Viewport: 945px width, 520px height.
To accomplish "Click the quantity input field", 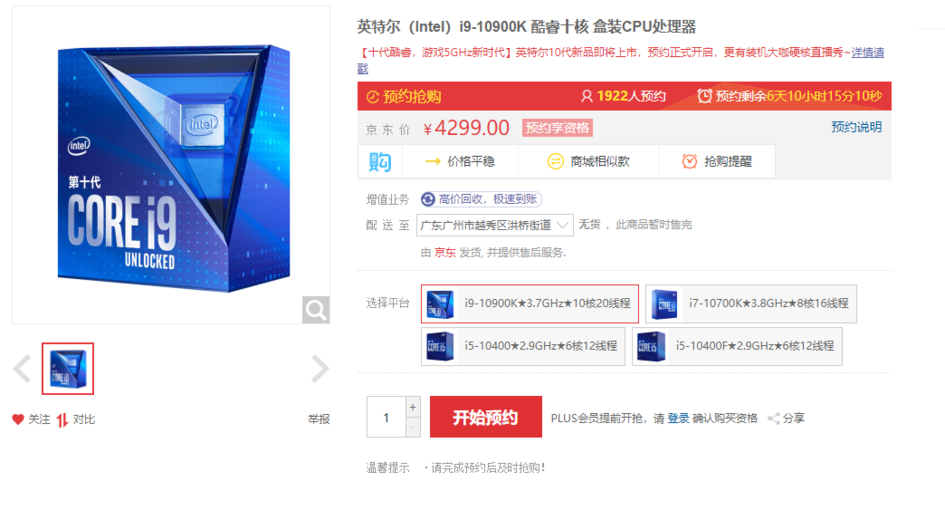I will coord(386,417).
